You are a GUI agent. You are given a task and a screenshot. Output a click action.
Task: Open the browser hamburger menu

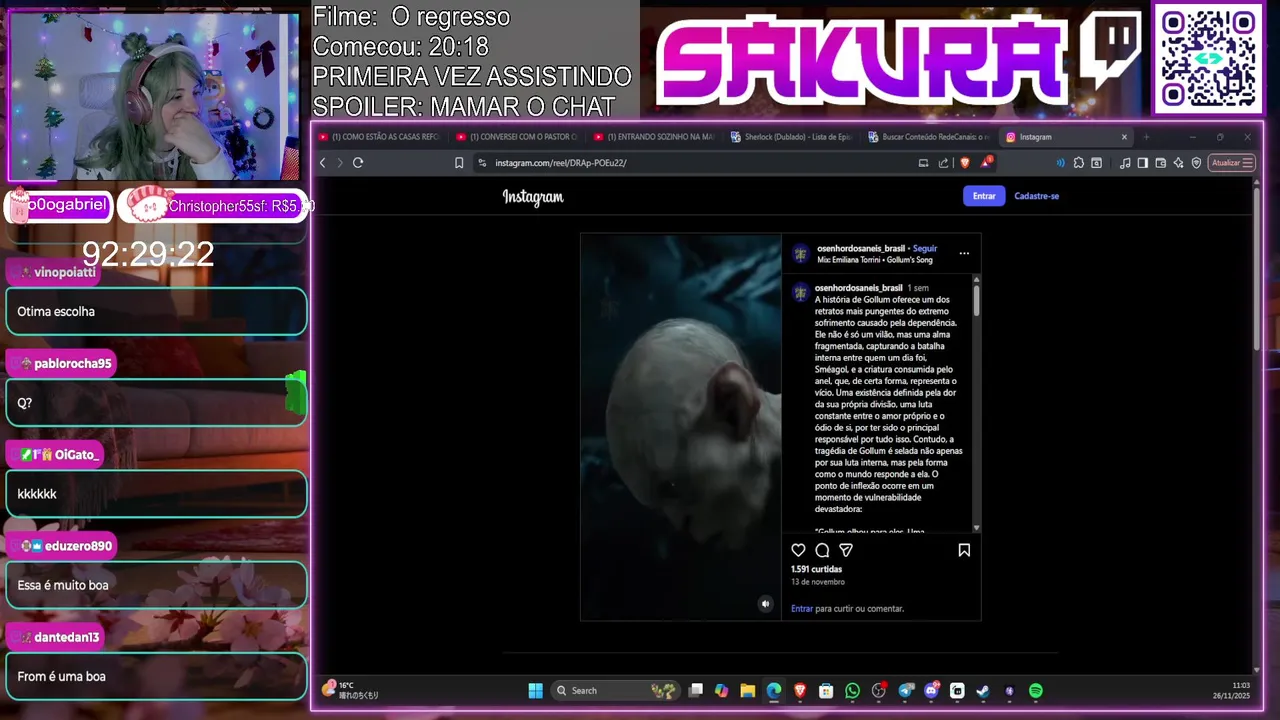click(1247, 163)
